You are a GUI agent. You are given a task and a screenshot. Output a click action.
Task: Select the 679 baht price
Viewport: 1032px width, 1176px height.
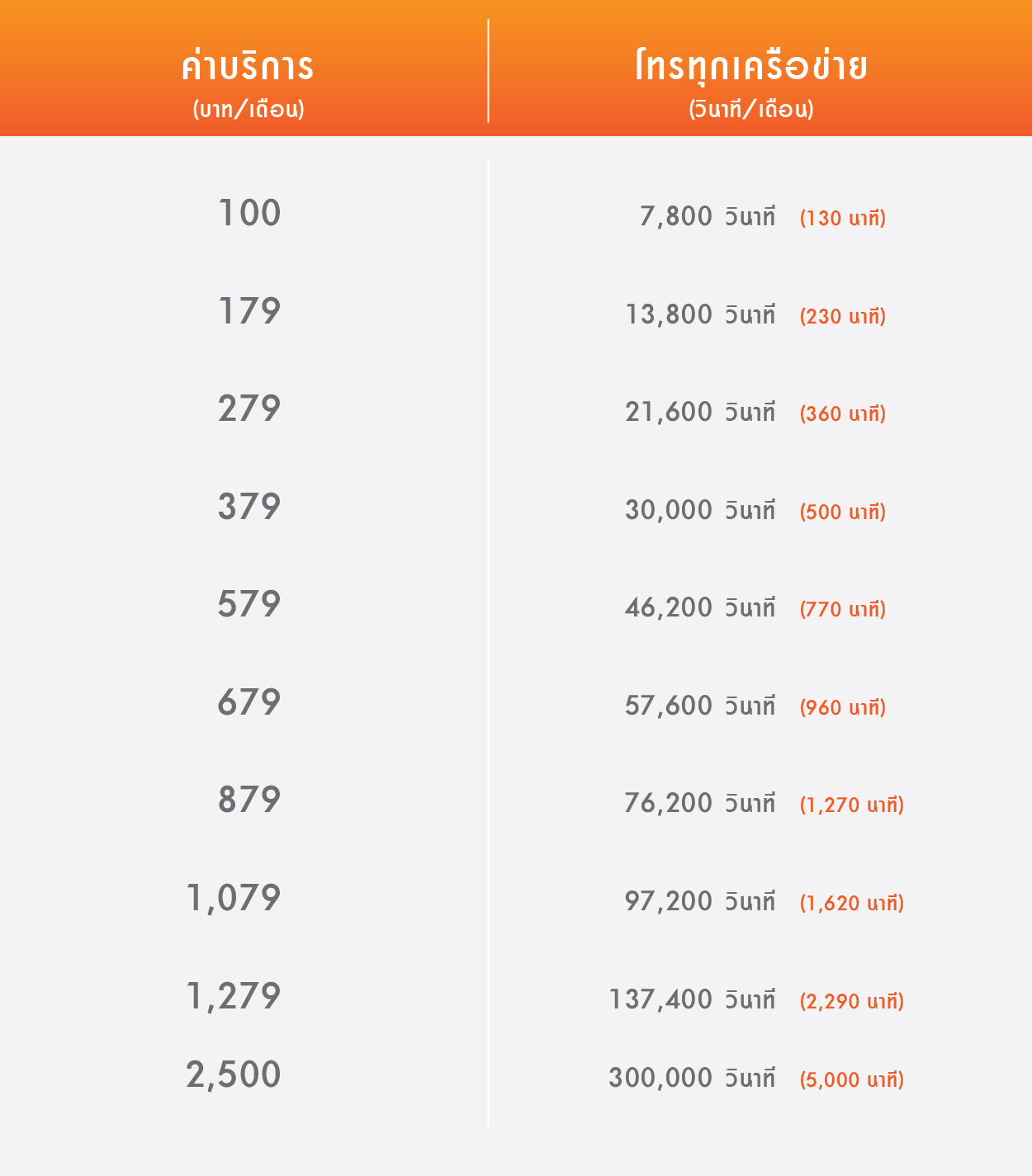click(x=249, y=702)
